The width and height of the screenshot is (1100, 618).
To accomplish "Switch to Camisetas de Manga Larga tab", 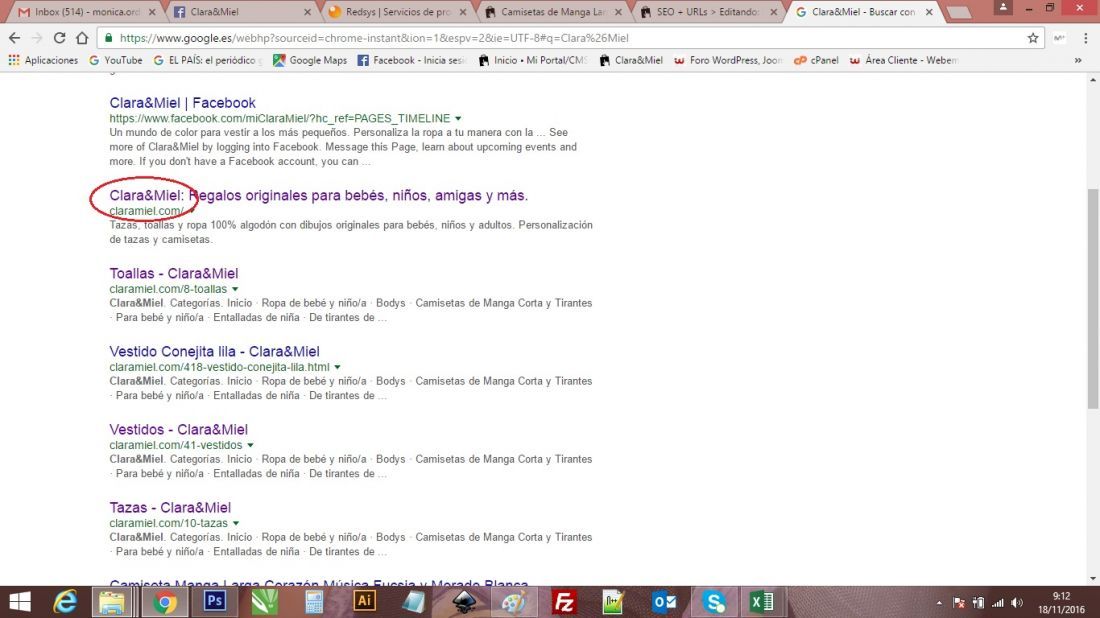I will (553, 12).
